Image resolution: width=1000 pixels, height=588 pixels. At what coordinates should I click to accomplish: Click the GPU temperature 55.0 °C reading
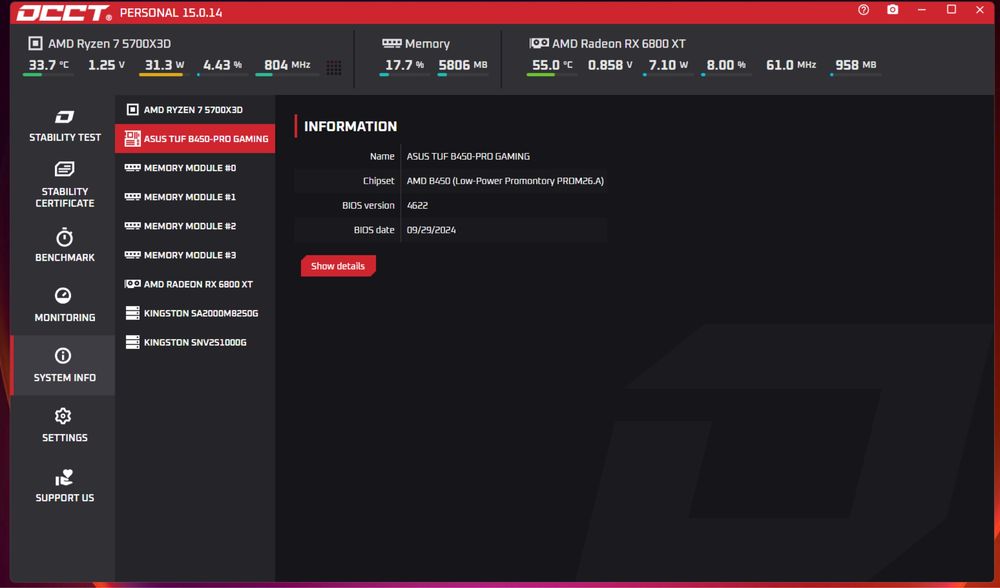coord(552,65)
